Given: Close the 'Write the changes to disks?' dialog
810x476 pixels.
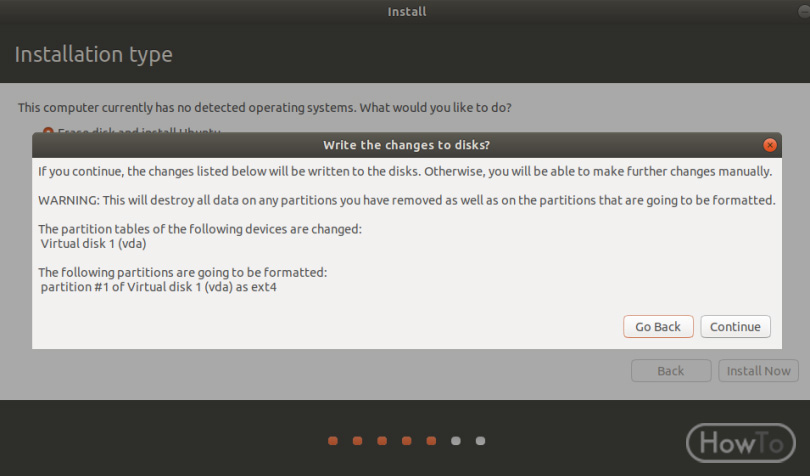Looking at the screenshot, I should pyautogui.click(x=770, y=145).
